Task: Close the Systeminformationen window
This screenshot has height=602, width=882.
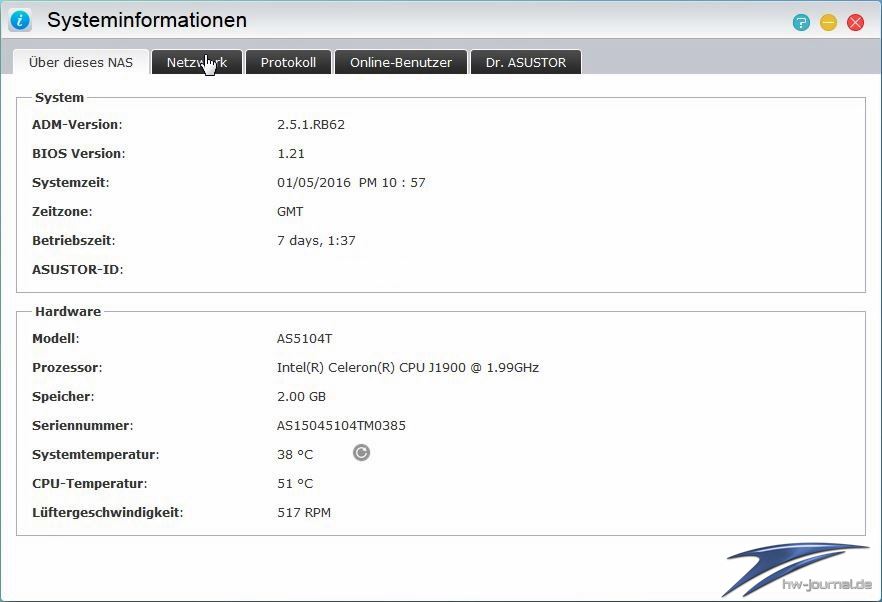Action: [856, 23]
